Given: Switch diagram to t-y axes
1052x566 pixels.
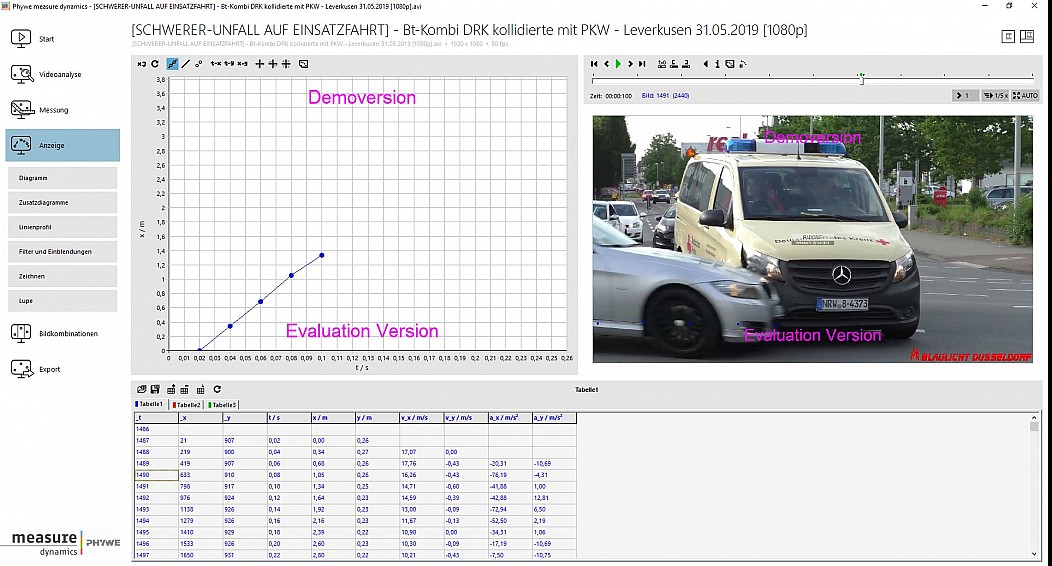Looking at the screenshot, I should pyautogui.click(x=229, y=64).
